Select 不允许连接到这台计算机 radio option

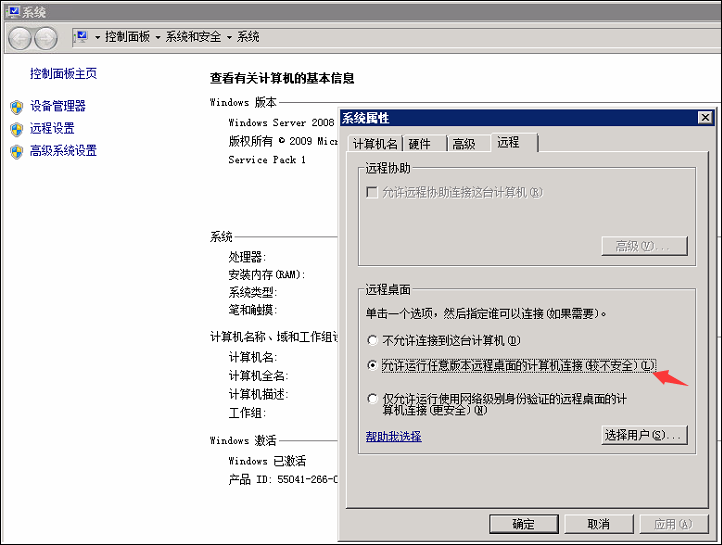pyautogui.click(x=373, y=340)
